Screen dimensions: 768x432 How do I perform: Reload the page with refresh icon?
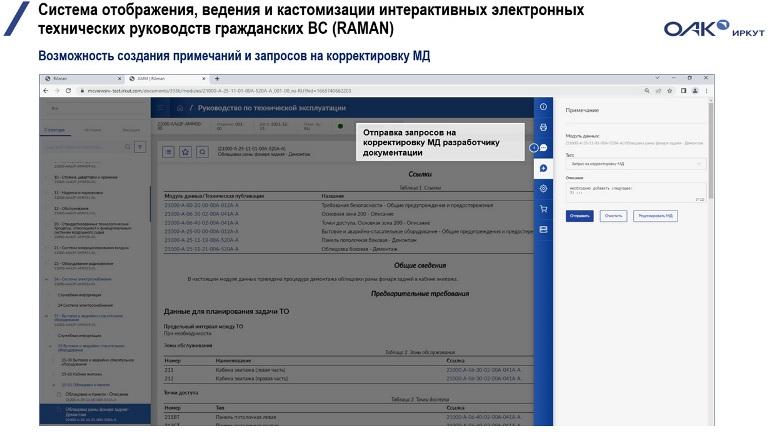[68, 91]
